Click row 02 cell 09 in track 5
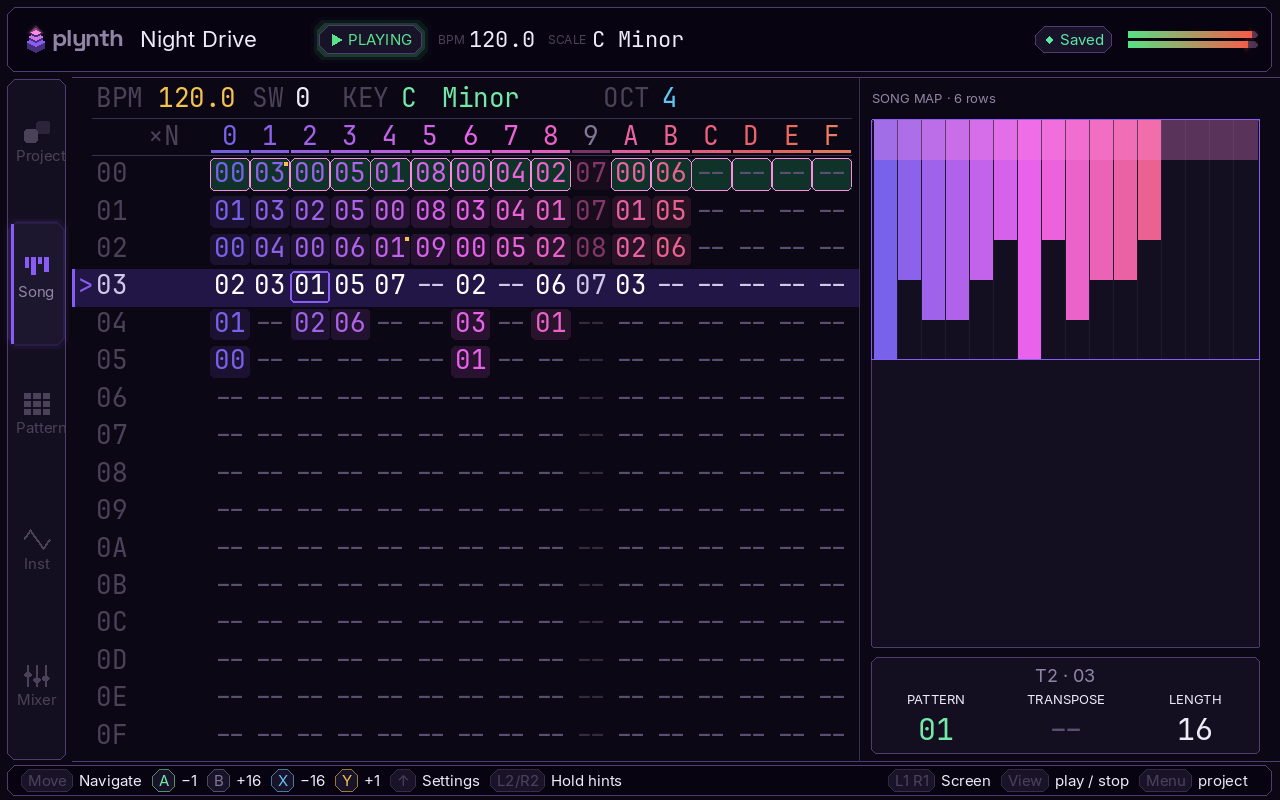 pyautogui.click(x=430, y=248)
